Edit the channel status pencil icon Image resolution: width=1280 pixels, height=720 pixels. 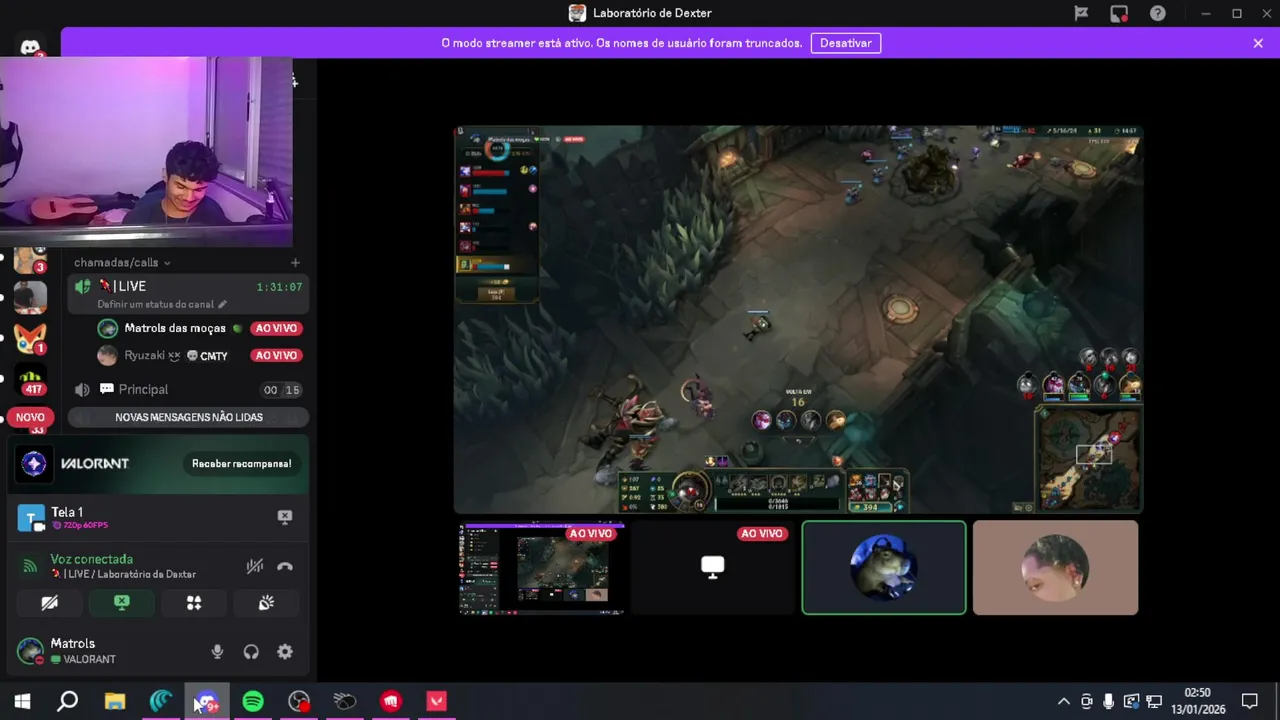click(x=222, y=304)
